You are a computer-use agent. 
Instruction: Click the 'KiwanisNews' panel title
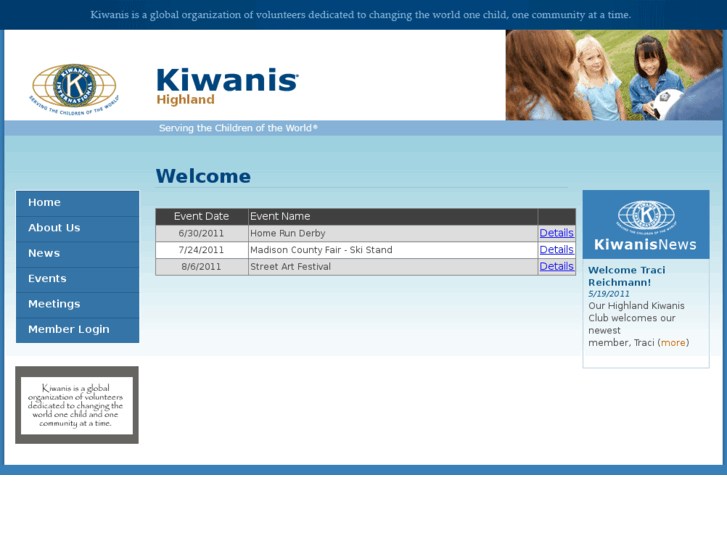[x=645, y=244]
